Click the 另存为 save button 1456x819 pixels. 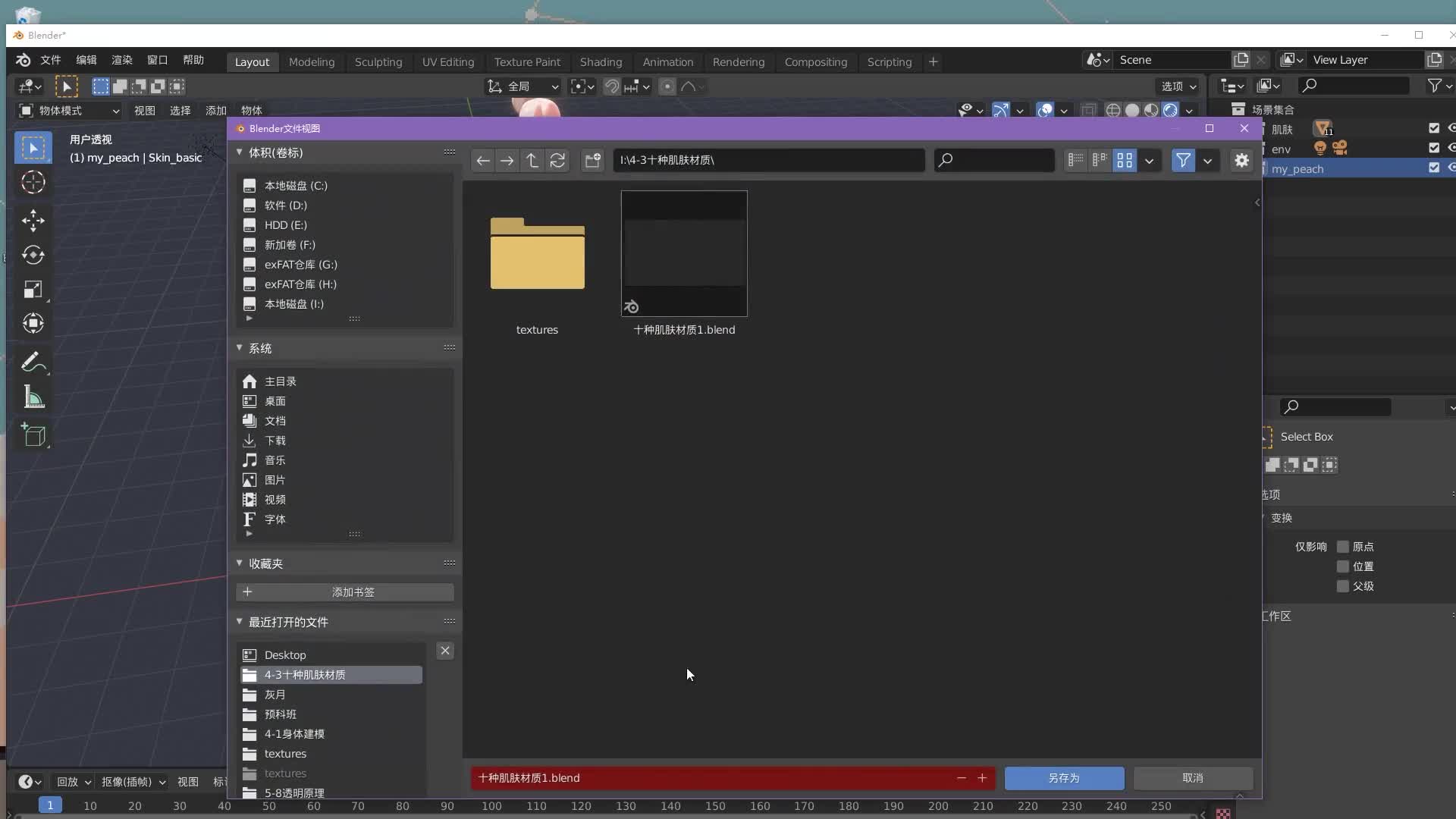(1064, 778)
